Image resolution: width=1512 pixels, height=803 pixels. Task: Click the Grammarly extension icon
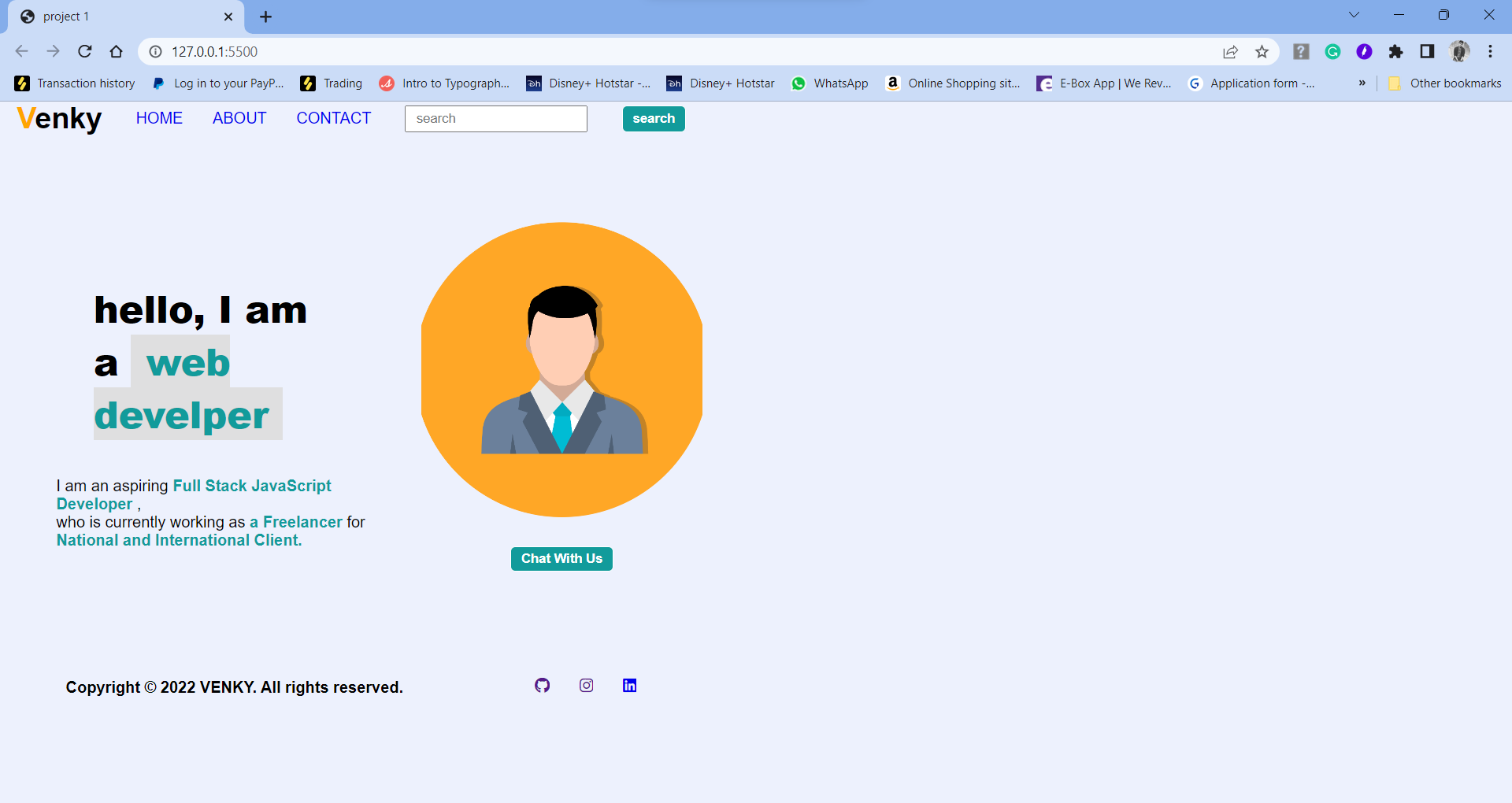point(1333,51)
